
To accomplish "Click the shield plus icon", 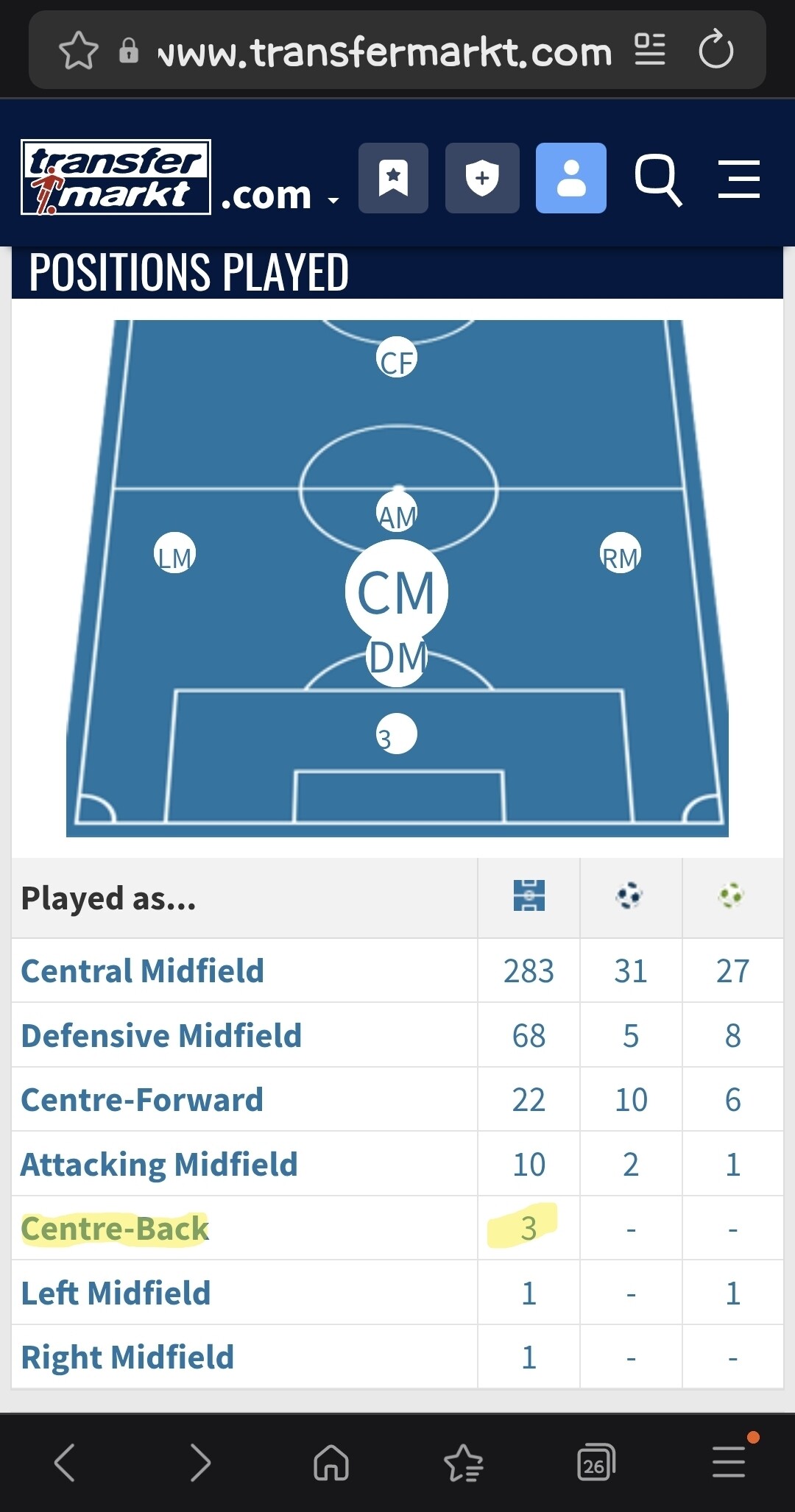I will 482,178.
